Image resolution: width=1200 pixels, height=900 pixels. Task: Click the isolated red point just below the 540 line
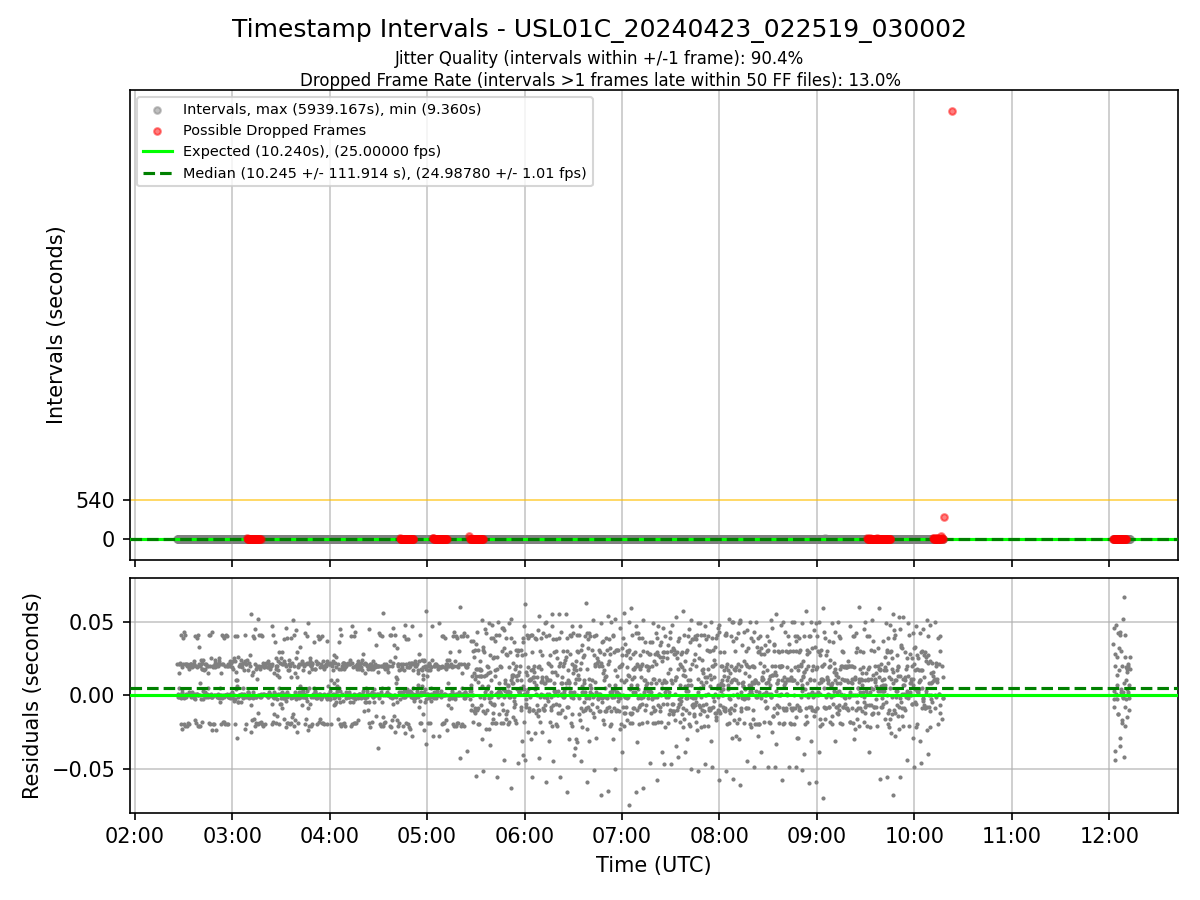pos(944,517)
